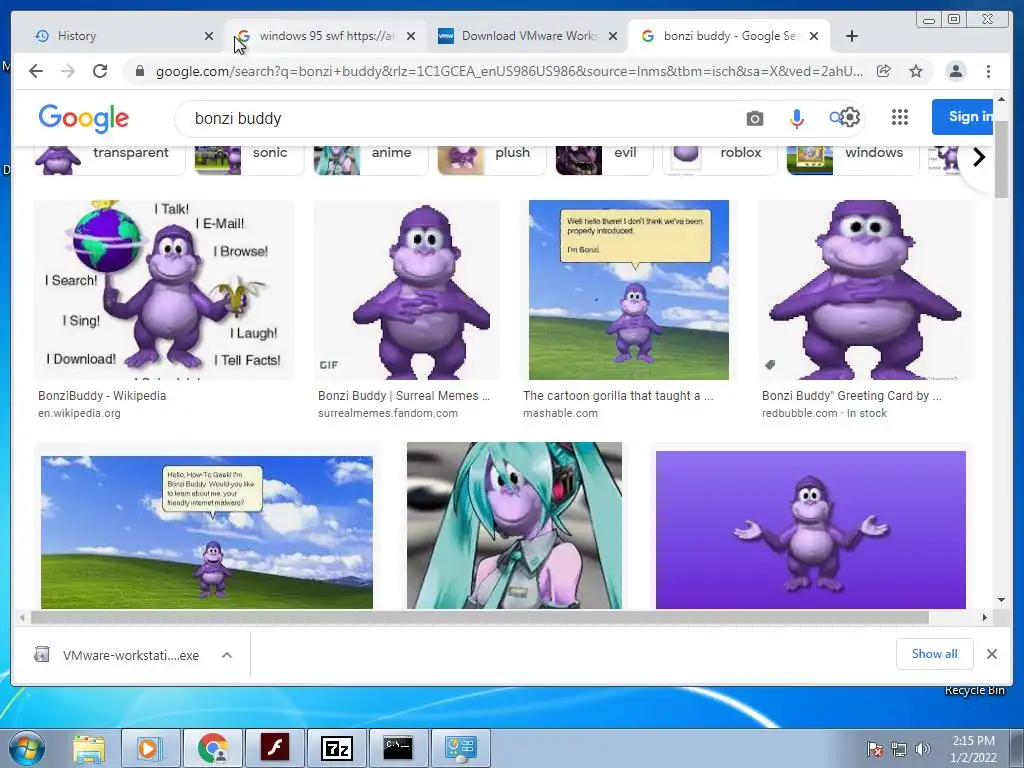
Task: Close the History tab
Action: (x=209, y=36)
